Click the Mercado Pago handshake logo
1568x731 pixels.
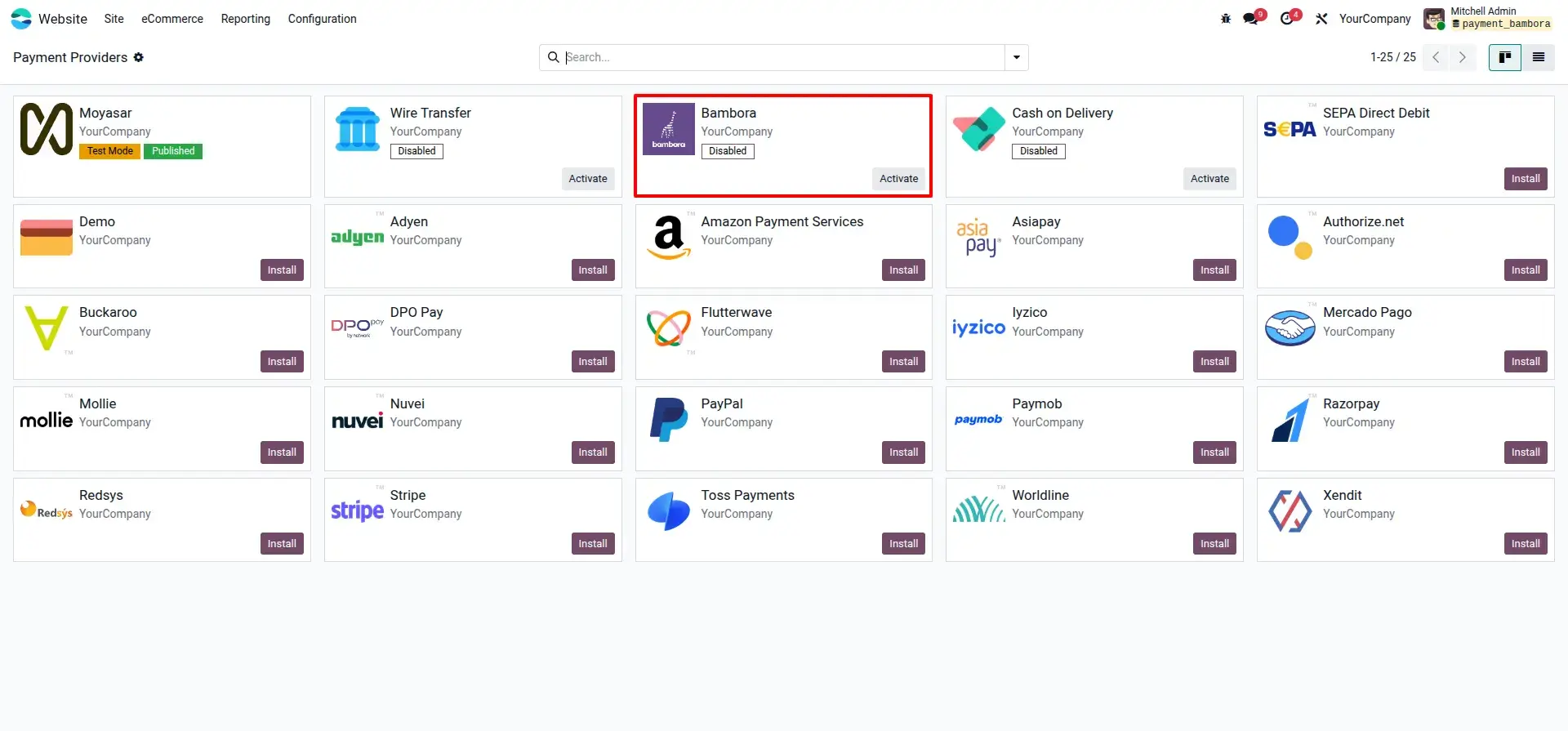tap(1290, 328)
